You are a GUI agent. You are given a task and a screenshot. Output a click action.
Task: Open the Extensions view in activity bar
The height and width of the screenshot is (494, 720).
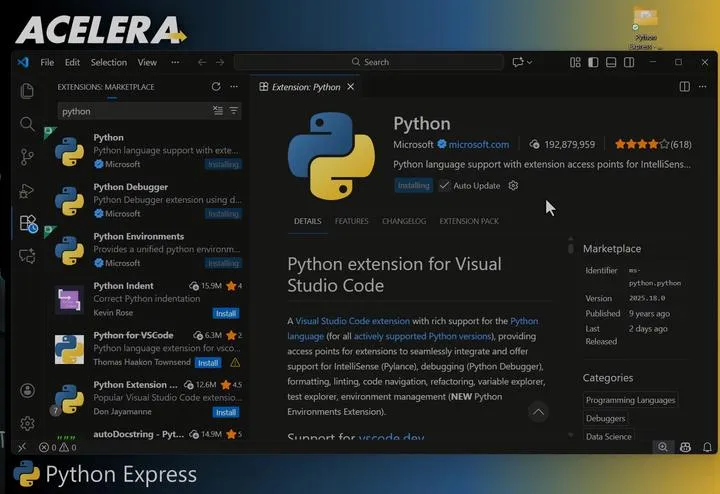click(28, 224)
